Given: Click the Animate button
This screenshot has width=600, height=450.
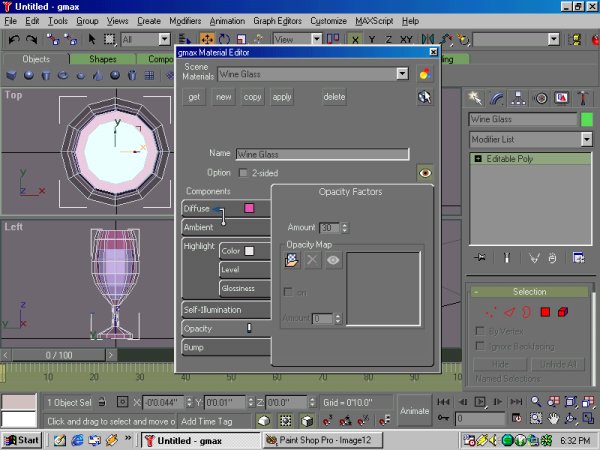Looking at the screenshot, I should coord(414,411).
